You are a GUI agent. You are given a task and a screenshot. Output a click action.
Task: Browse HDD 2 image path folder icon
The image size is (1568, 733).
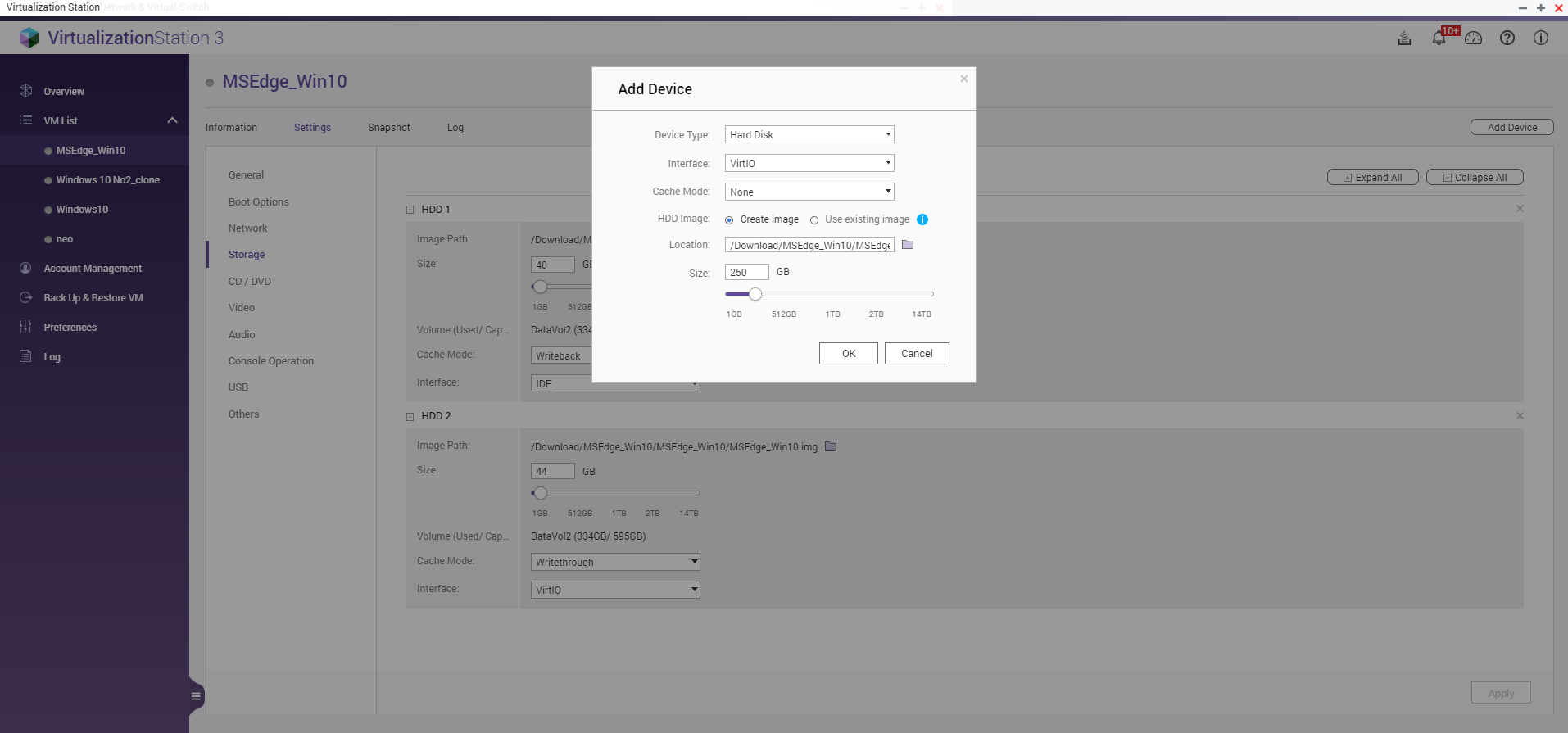coord(831,446)
